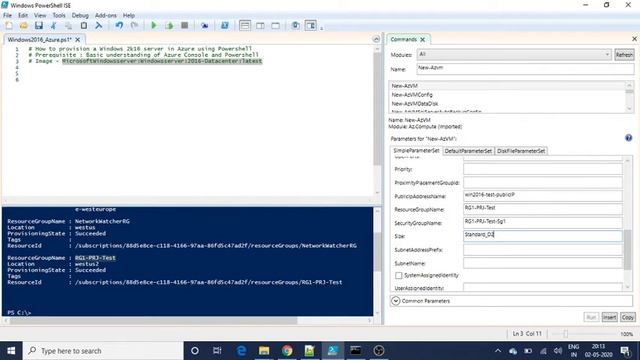This screenshot has height=360, width=640.
Task: Redo the last undone edit
Action: pos(134,26)
